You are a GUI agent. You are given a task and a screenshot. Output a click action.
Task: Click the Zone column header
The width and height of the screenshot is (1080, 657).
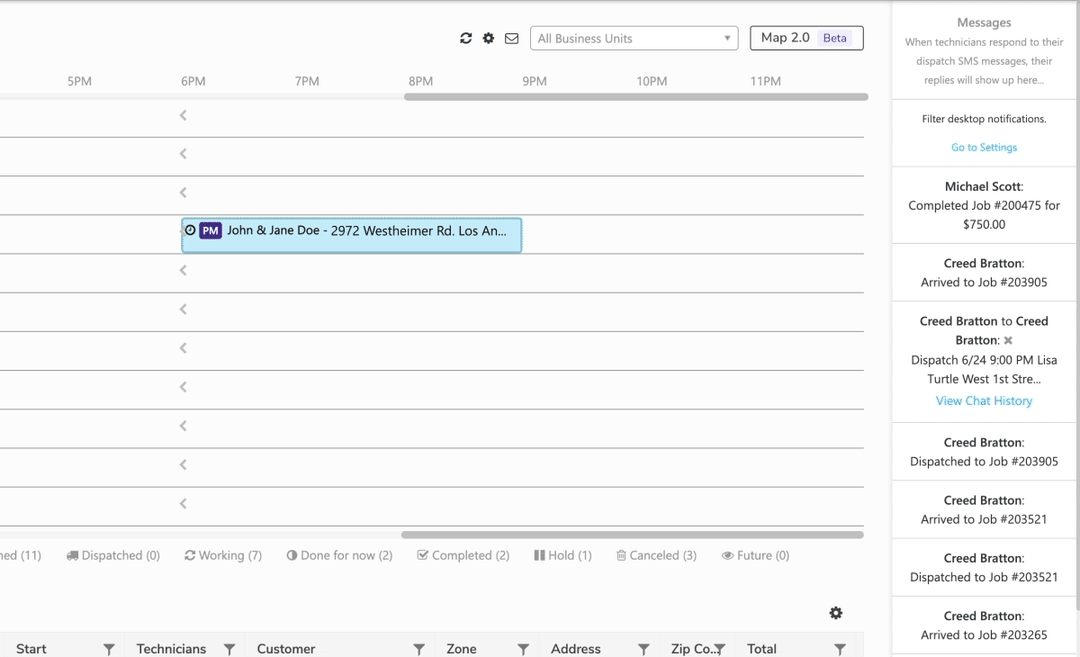click(461, 649)
